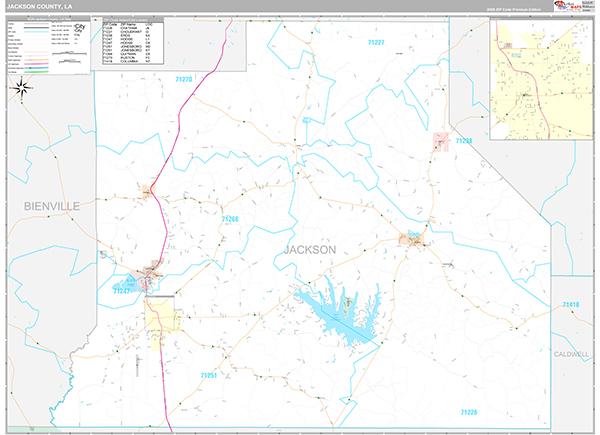
Task: Click ZIP label 71251 on the map
Action: pos(209,375)
